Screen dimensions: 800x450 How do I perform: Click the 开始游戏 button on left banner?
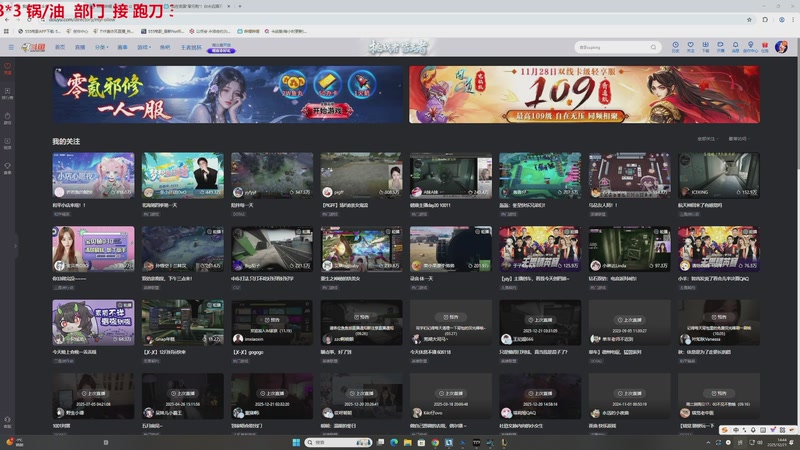point(327,111)
